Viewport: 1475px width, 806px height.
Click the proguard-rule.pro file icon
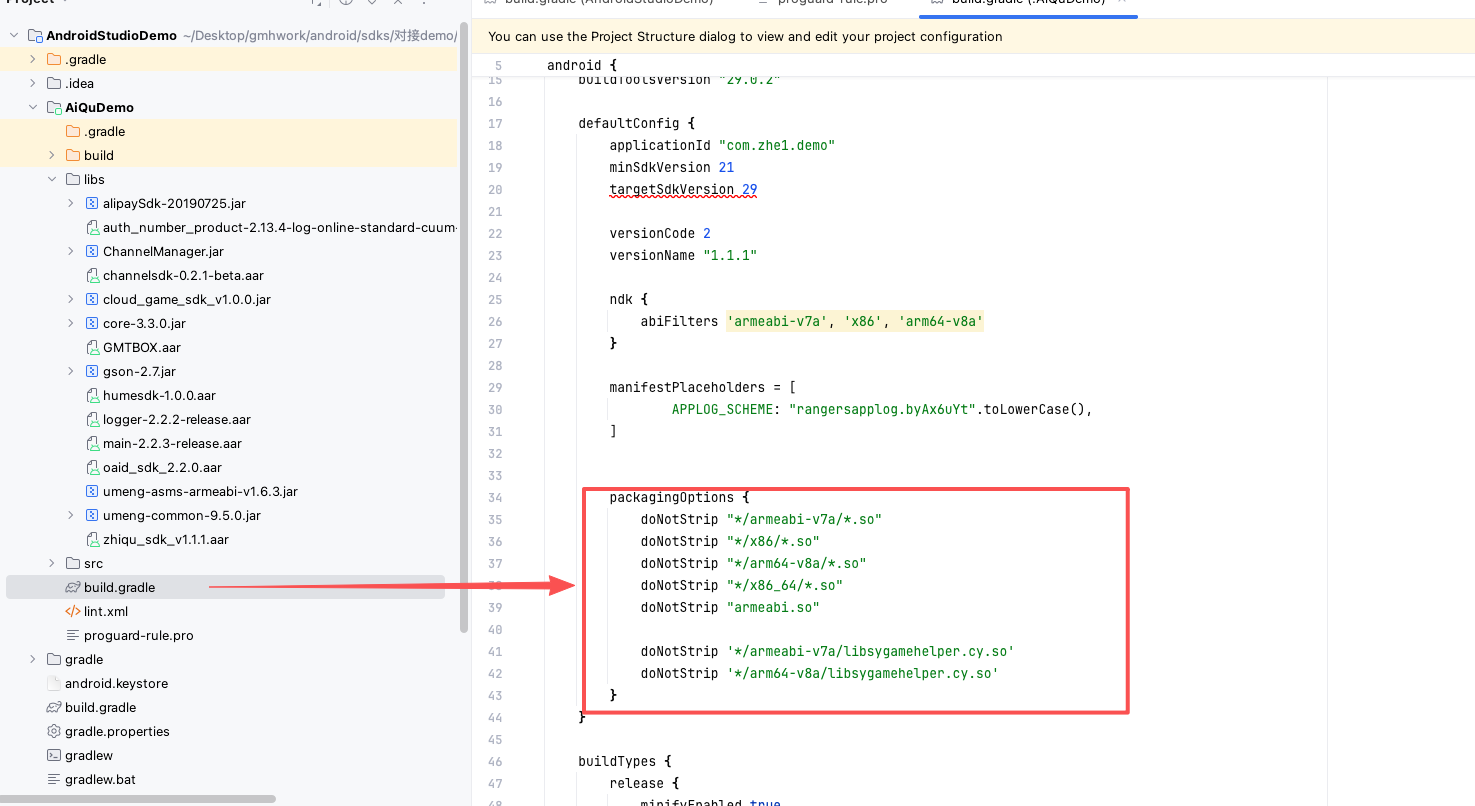73,635
